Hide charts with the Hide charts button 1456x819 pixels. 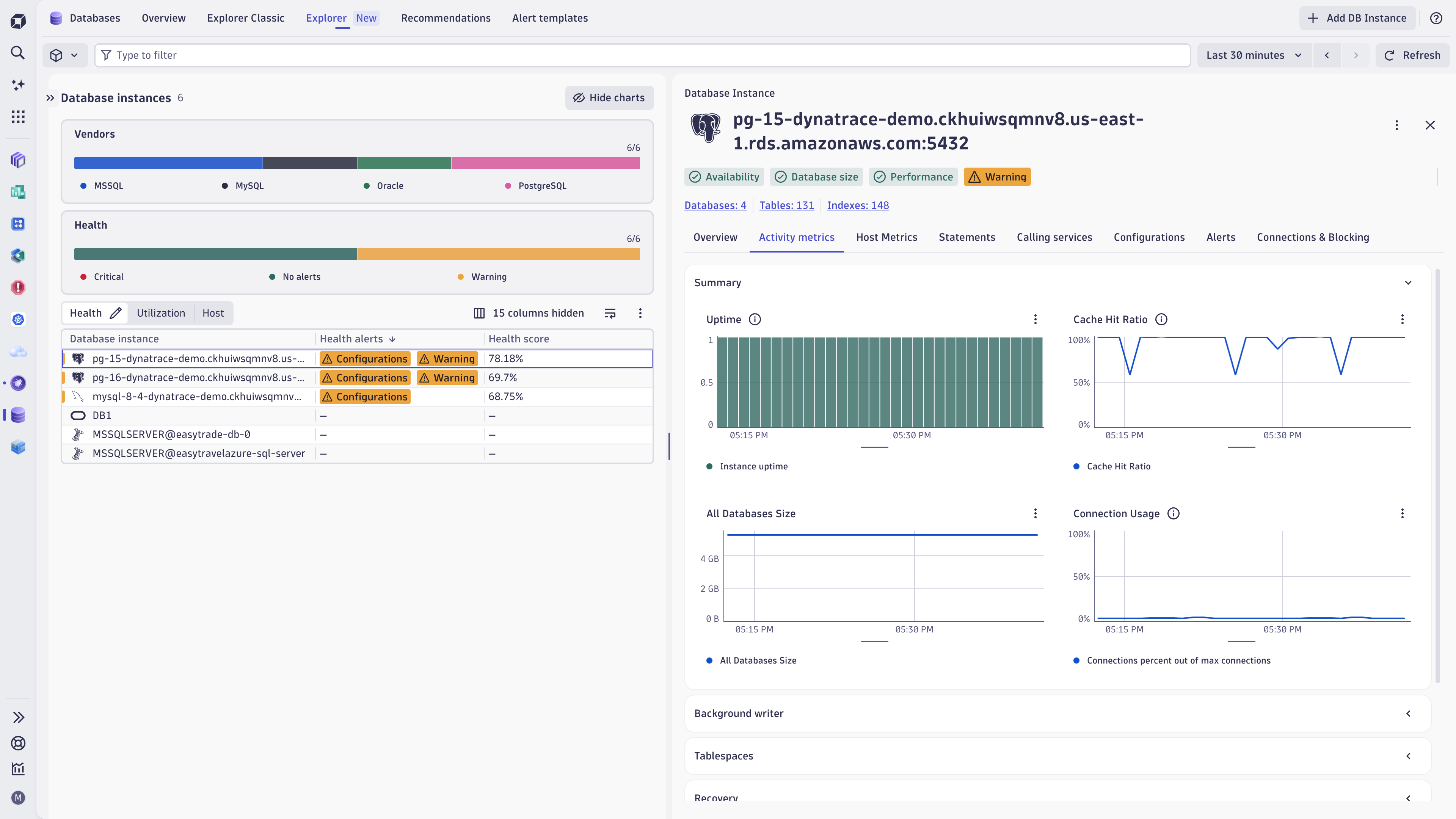pyautogui.click(x=609, y=98)
